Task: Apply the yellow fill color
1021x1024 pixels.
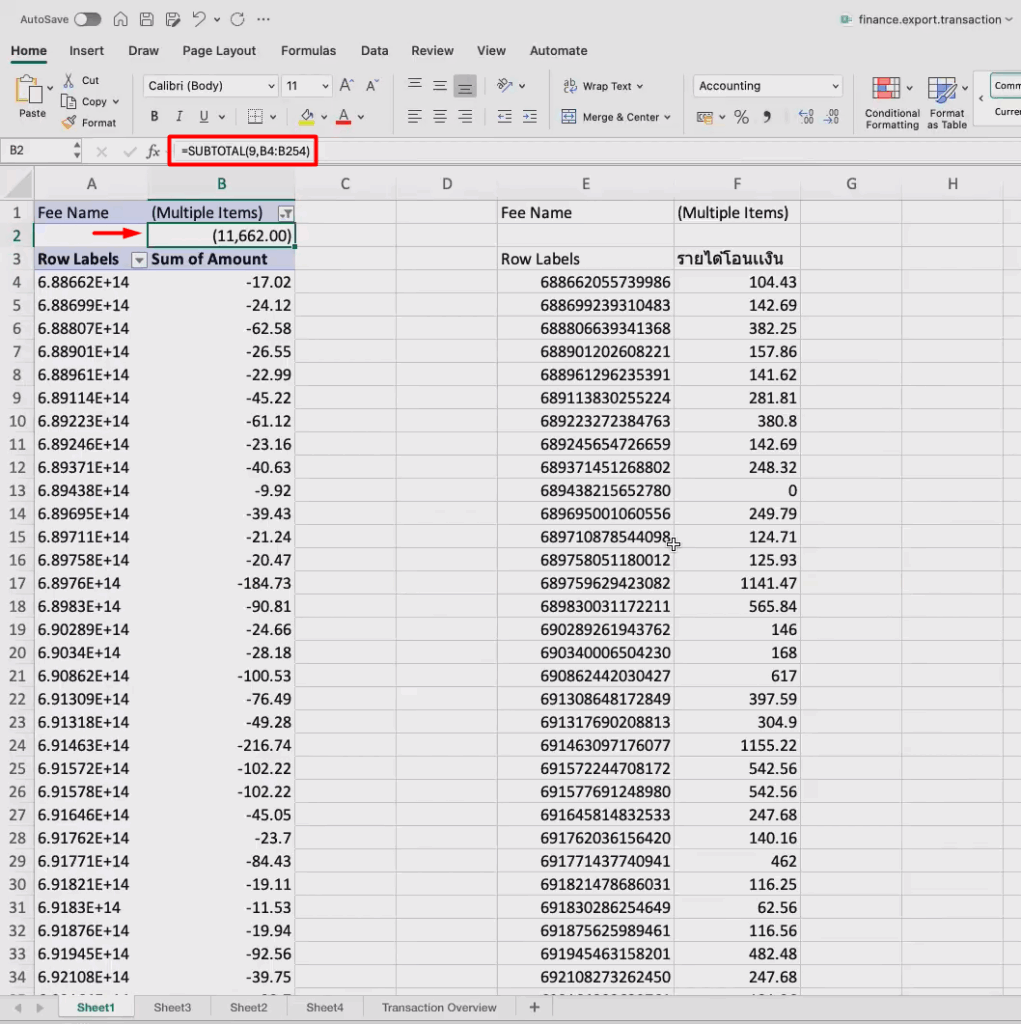Action: [307, 117]
